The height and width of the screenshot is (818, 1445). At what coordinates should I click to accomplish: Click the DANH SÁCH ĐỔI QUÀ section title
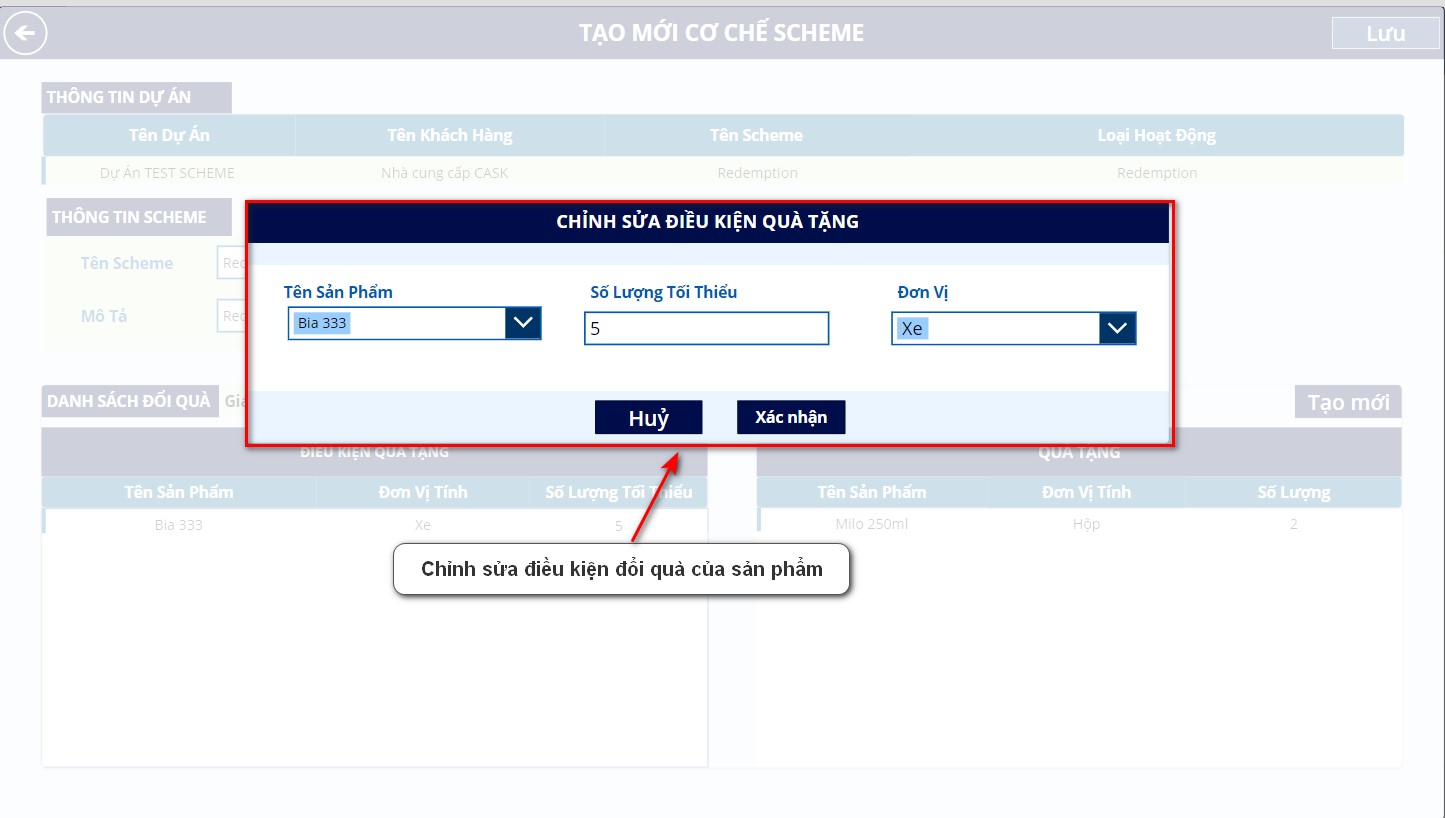[x=129, y=401]
